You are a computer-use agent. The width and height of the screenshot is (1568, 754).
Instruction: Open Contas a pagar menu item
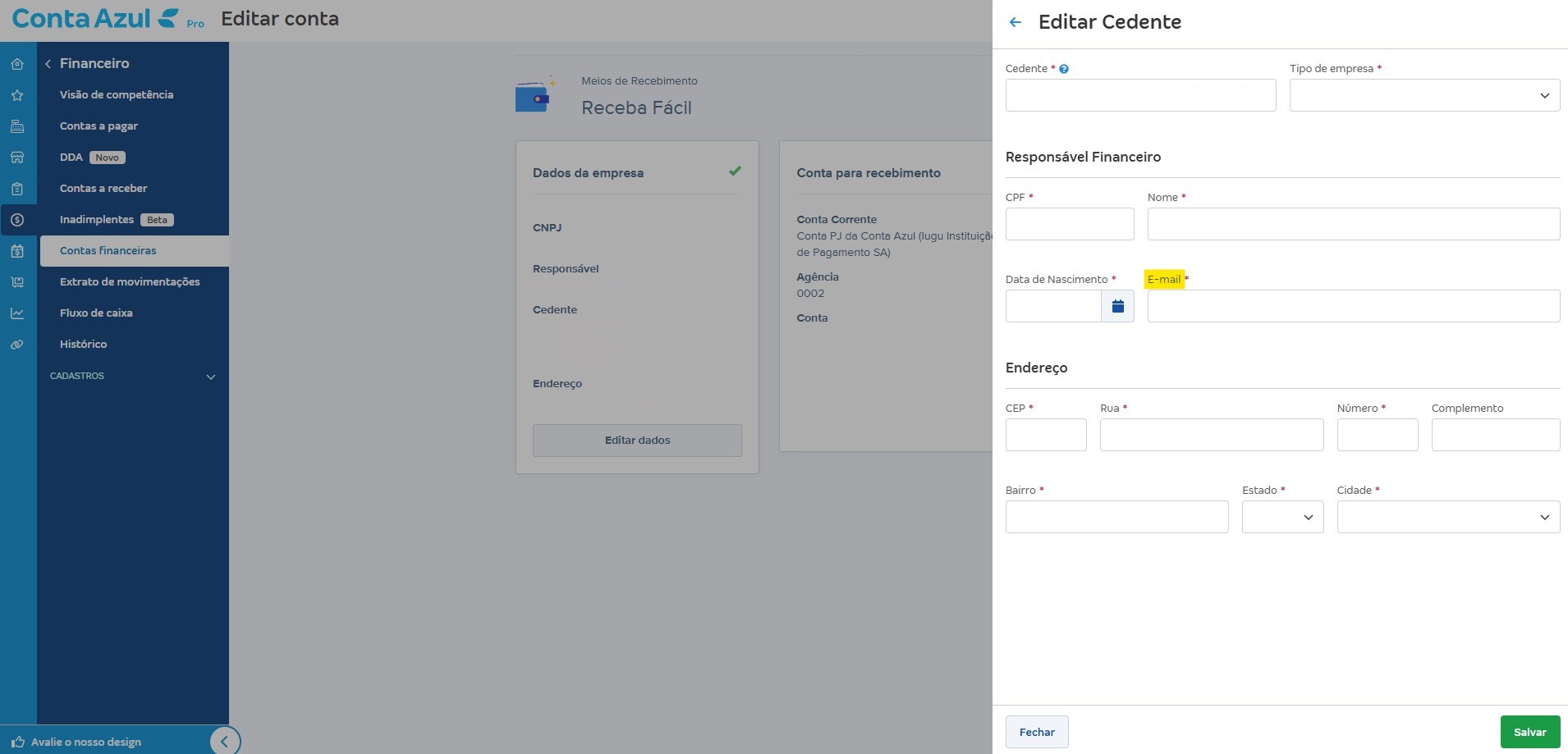click(x=99, y=126)
